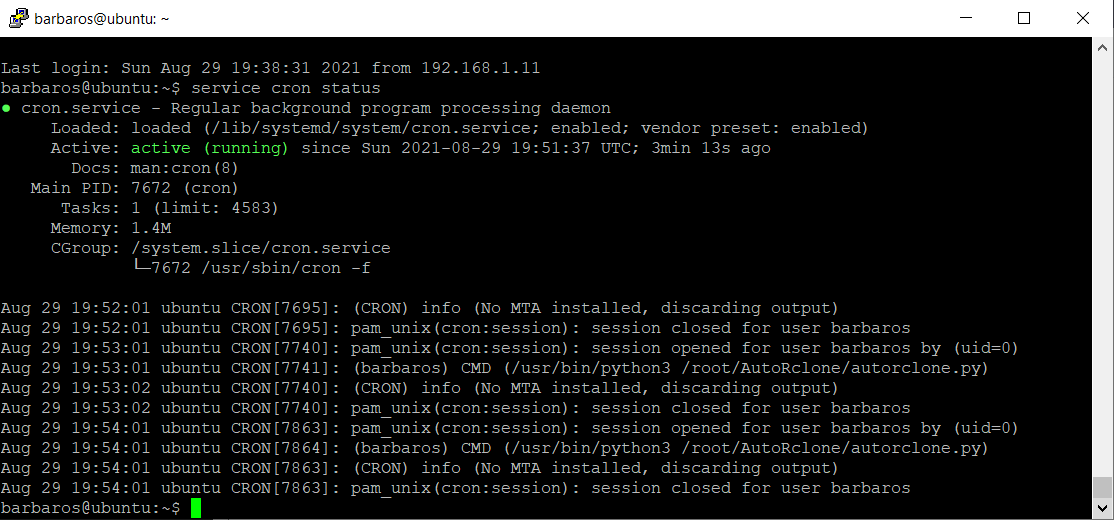The height and width of the screenshot is (520, 1114).
Task: Click the vertical scrollbar thumb
Action: [x=1103, y=487]
